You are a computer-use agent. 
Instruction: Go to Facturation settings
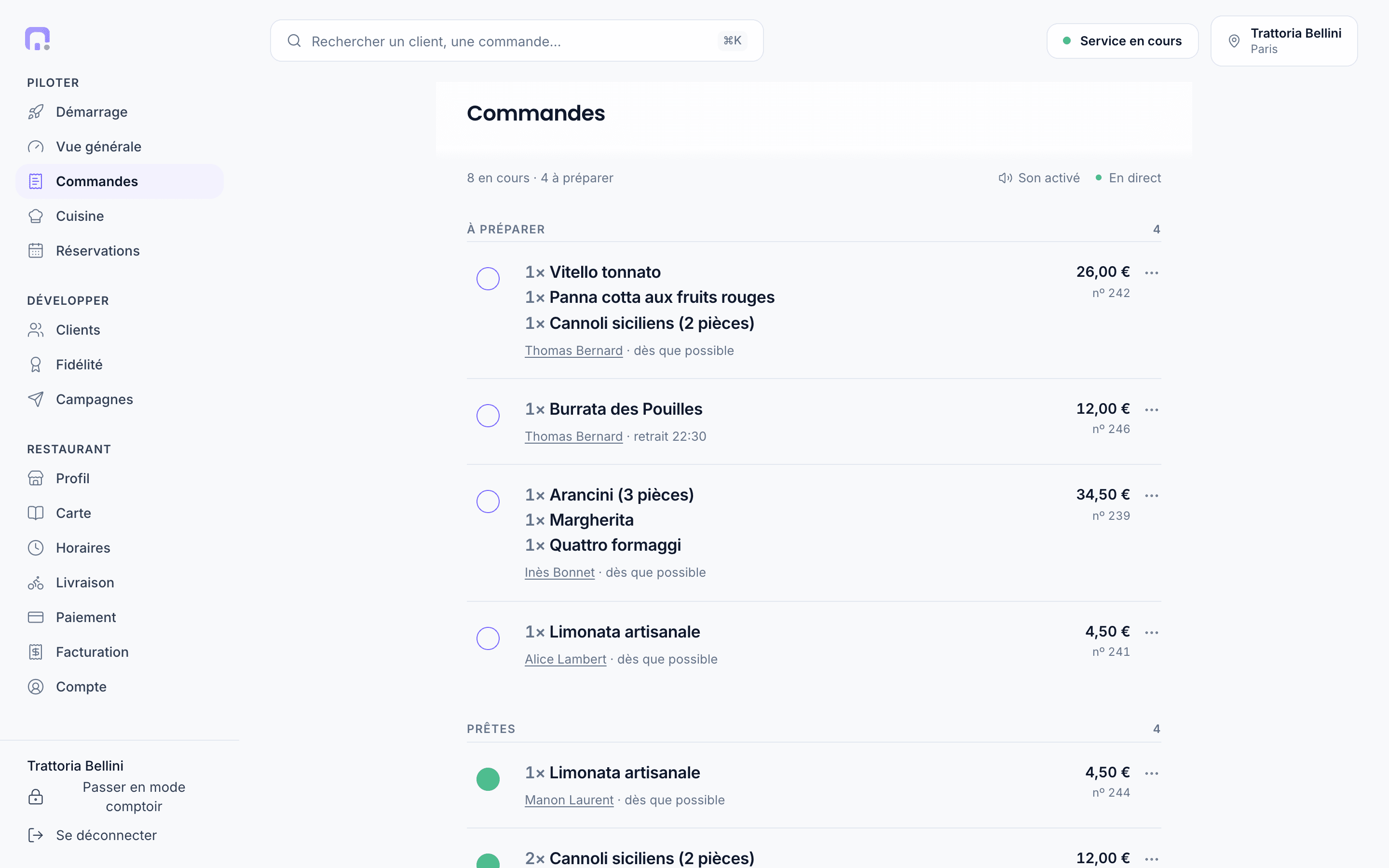(x=120, y=652)
